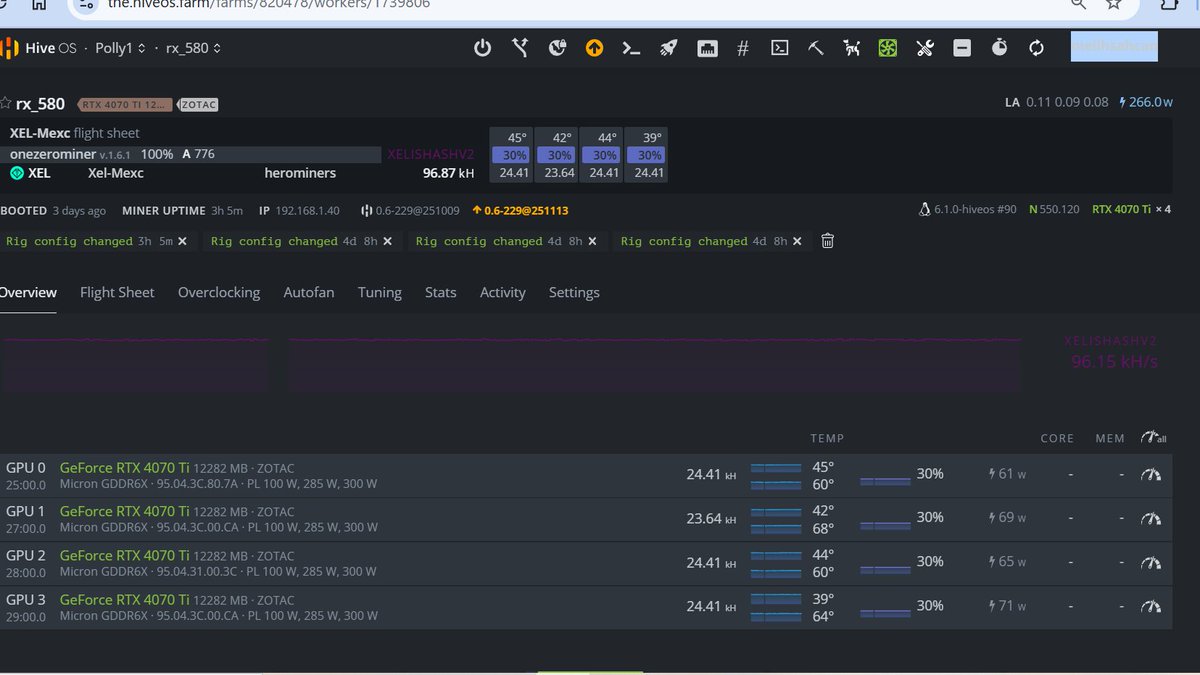Screen dimensions: 1200x675
Task: Click the orange upgrade arrow icon
Action: (x=594, y=47)
